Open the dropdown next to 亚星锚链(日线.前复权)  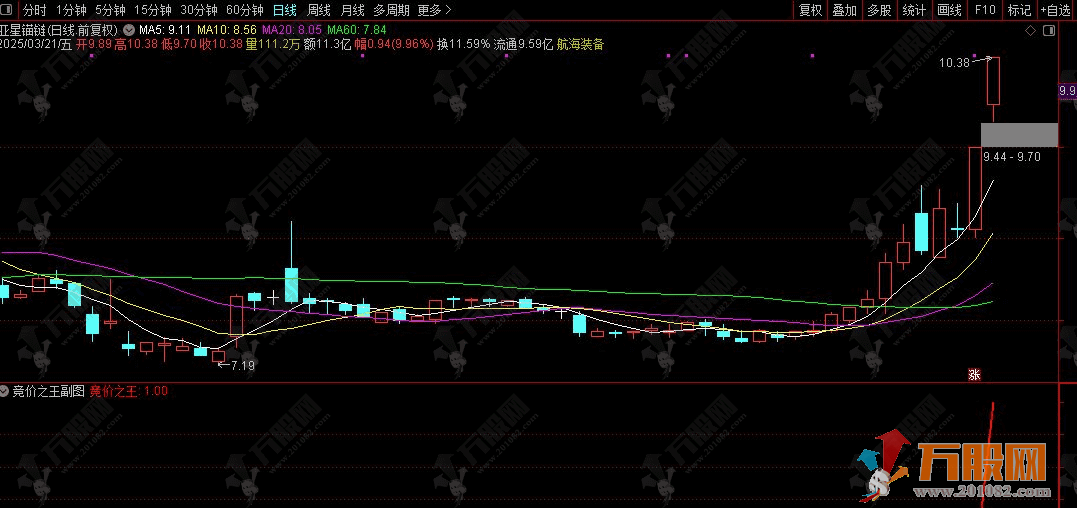click(128, 30)
